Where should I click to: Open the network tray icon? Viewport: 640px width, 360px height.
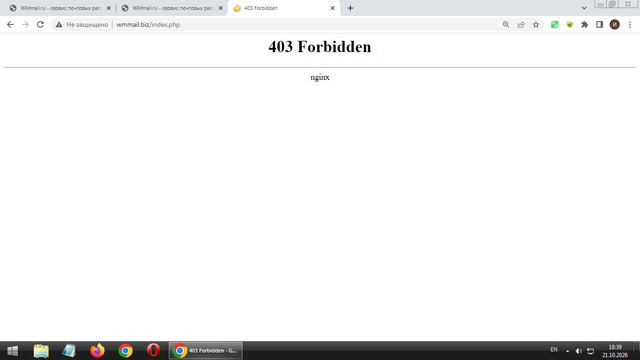(591, 351)
